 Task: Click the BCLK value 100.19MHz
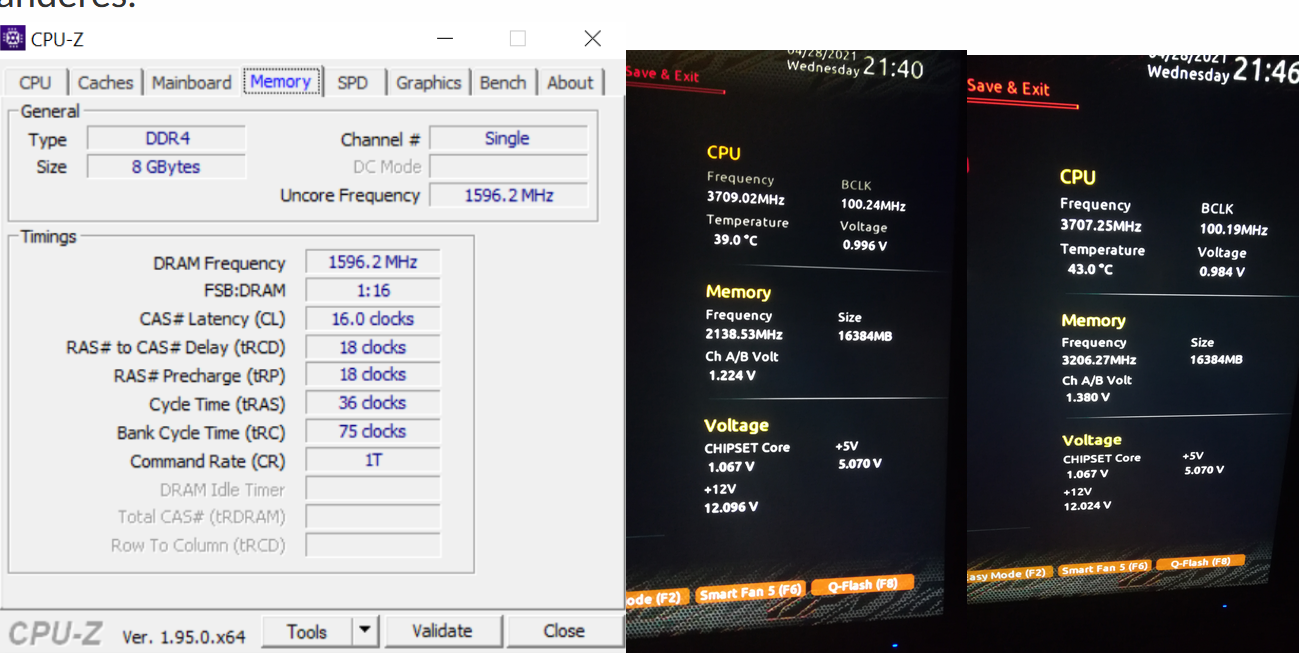coord(1234,229)
